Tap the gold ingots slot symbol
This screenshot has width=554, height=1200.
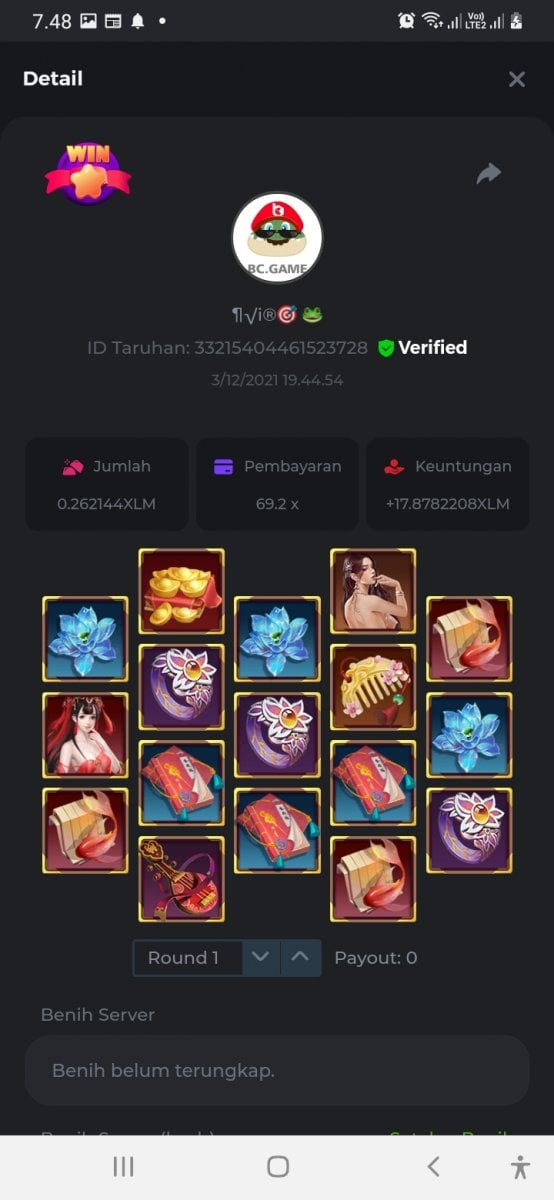(x=181, y=591)
